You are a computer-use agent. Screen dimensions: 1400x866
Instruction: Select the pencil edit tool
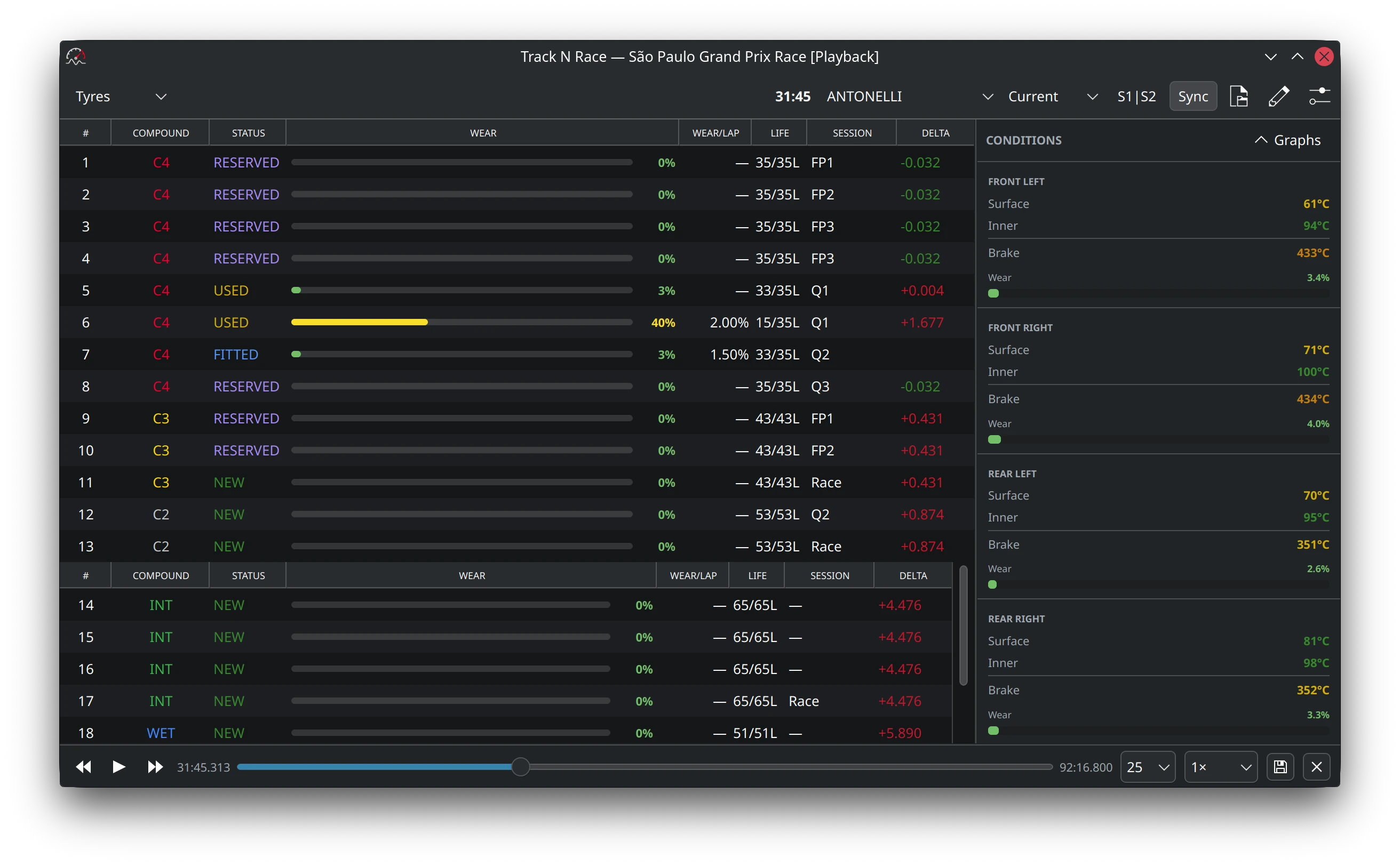pyautogui.click(x=1278, y=96)
